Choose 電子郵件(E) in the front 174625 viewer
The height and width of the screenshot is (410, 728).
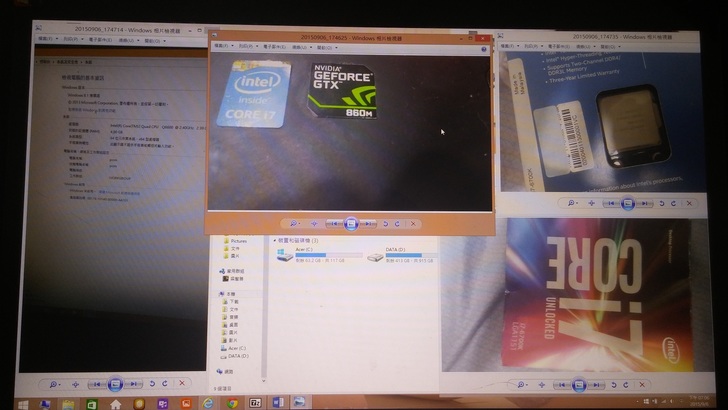pyautogui.click(x=274, y=46)
